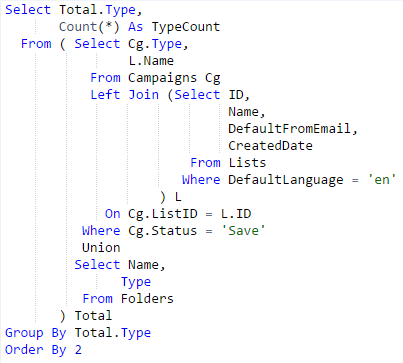Click the 'On' keyword
This screenshot has height=363, width=403.
pos(112,214)
